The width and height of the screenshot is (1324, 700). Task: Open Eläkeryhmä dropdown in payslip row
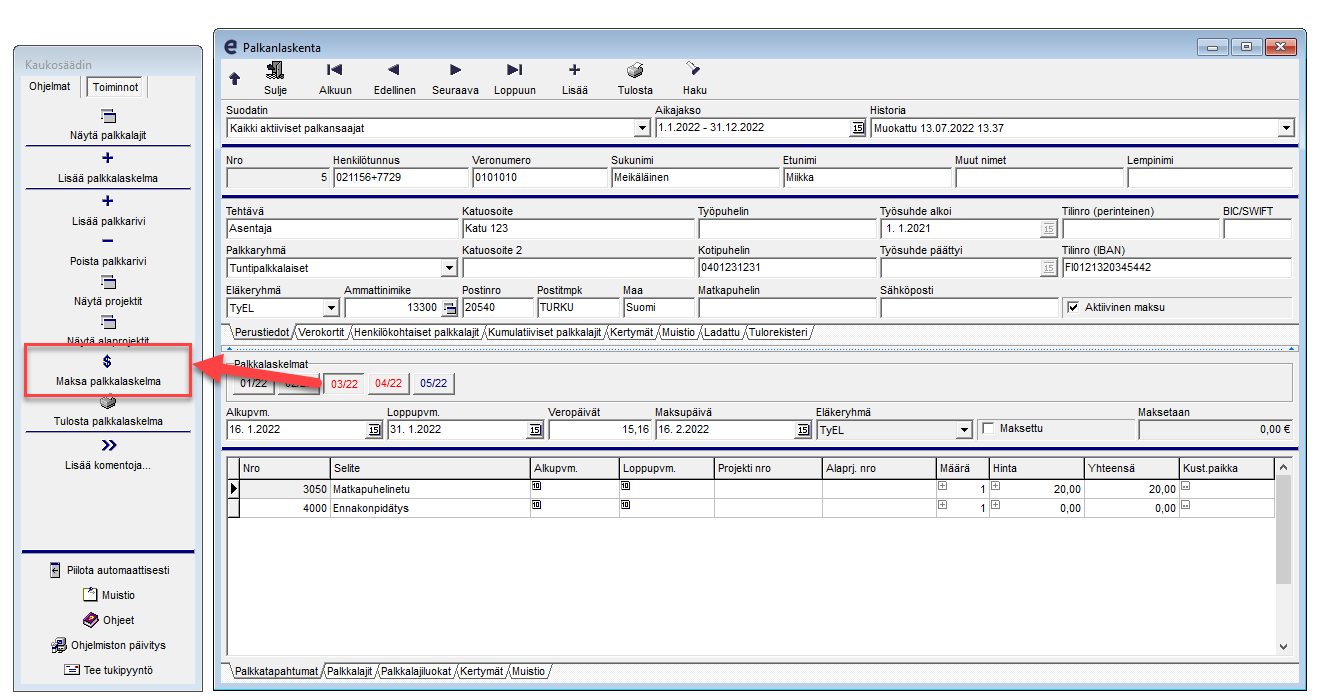point(965,430)
